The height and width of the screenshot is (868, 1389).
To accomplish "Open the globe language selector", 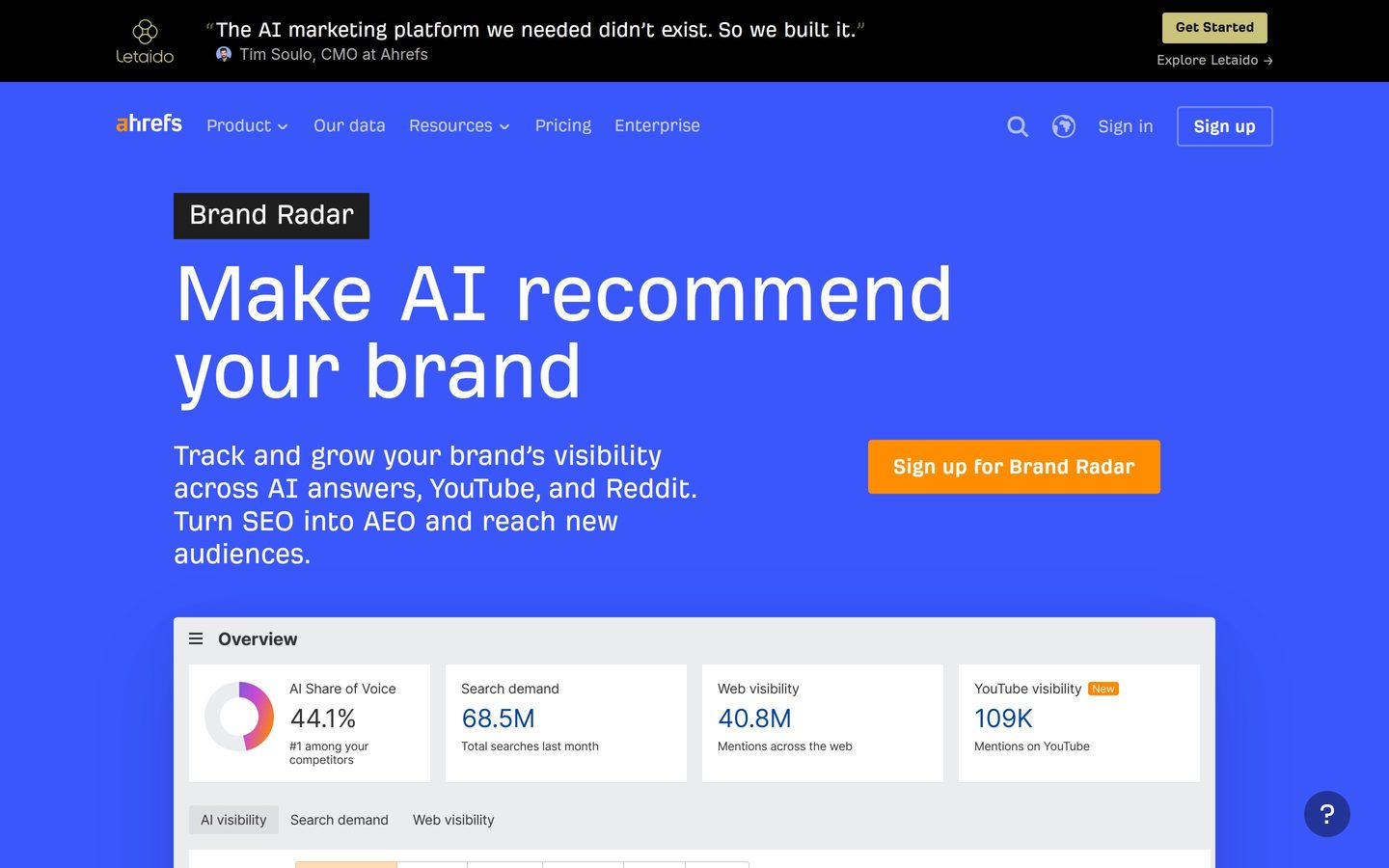I will [x=1064, y=126].
